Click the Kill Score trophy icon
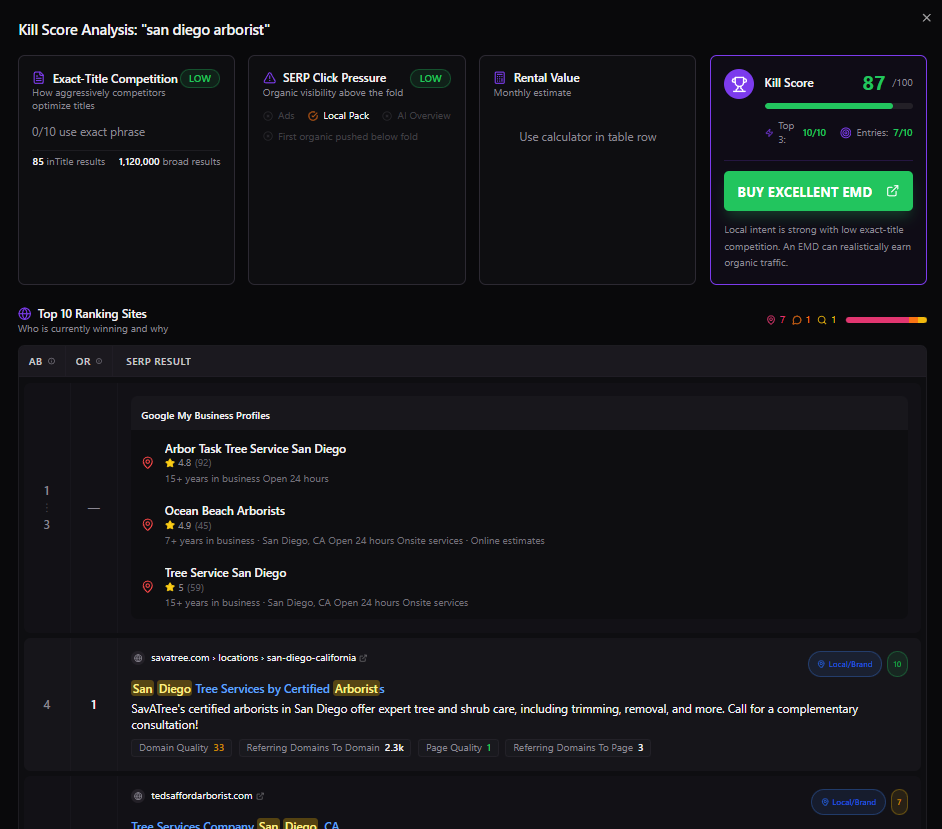 pos(738,84)
